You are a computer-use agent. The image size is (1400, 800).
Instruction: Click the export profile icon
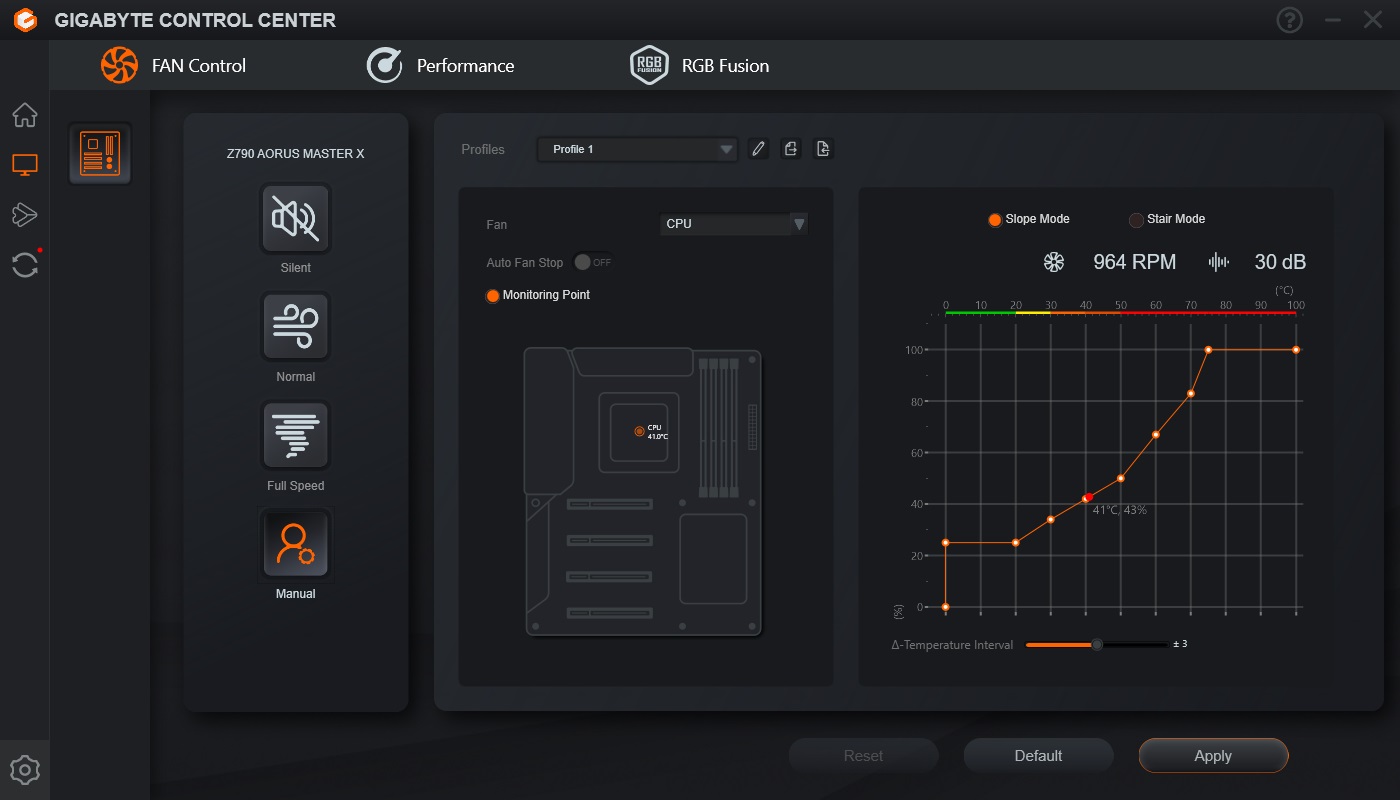click(791, 149)
